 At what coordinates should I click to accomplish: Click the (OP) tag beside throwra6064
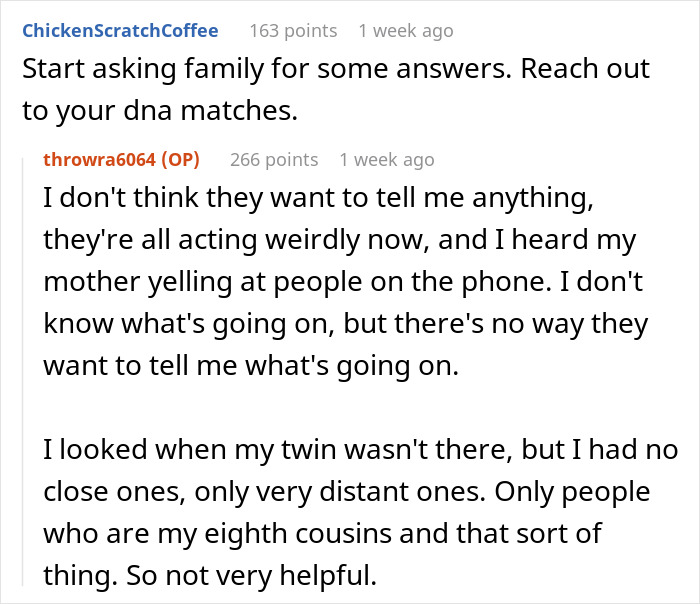tap(184, 160)
